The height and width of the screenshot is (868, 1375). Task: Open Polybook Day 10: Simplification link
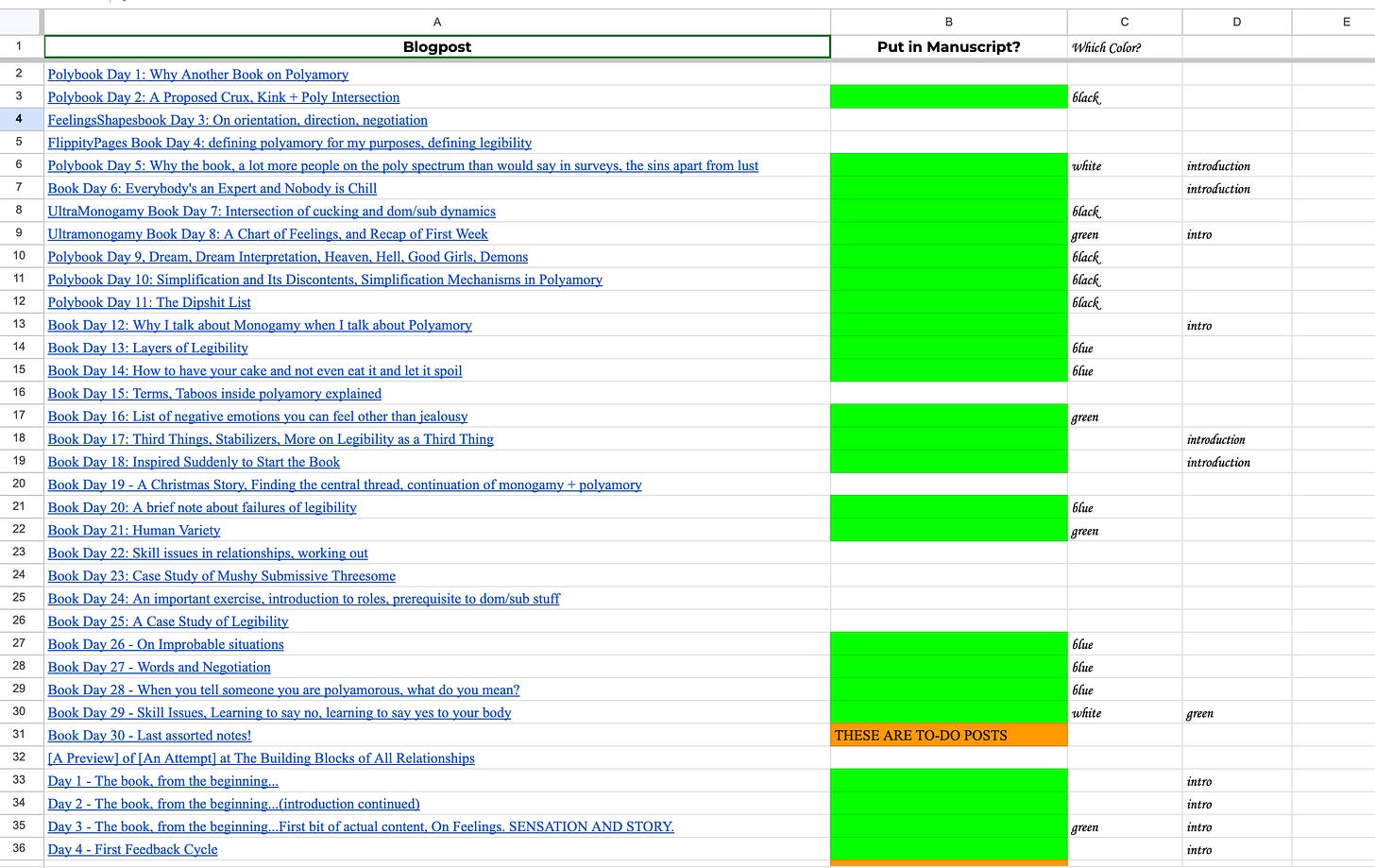tap(325, 280)
